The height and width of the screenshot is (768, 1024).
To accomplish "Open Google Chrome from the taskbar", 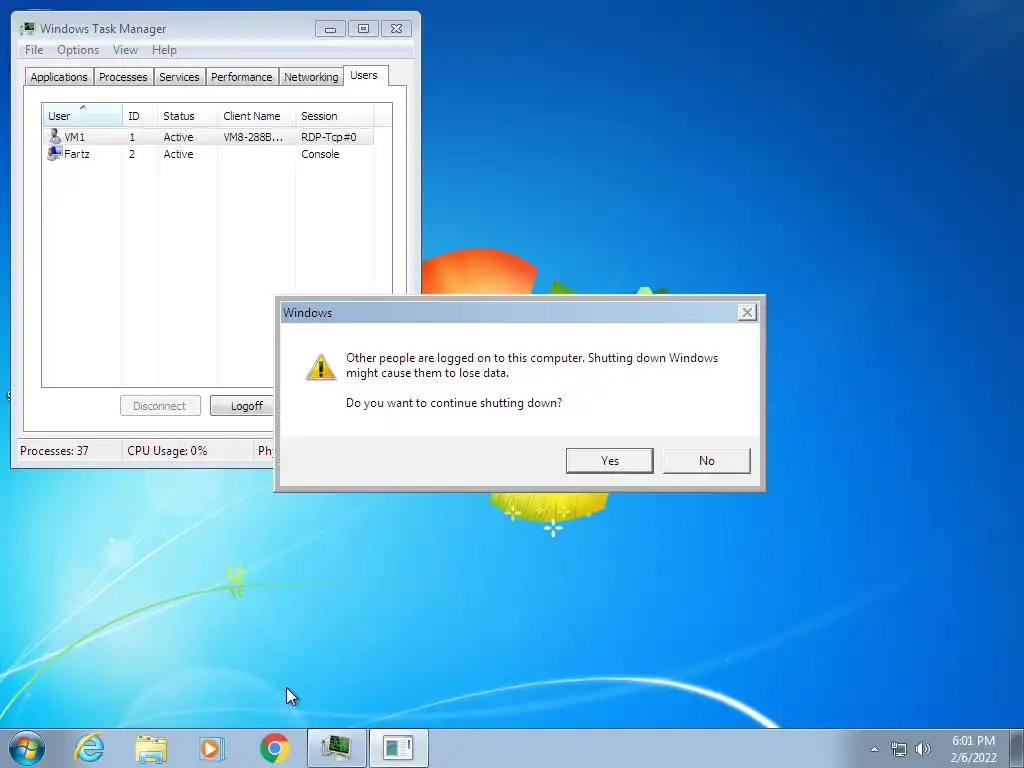I will point(274,748).
